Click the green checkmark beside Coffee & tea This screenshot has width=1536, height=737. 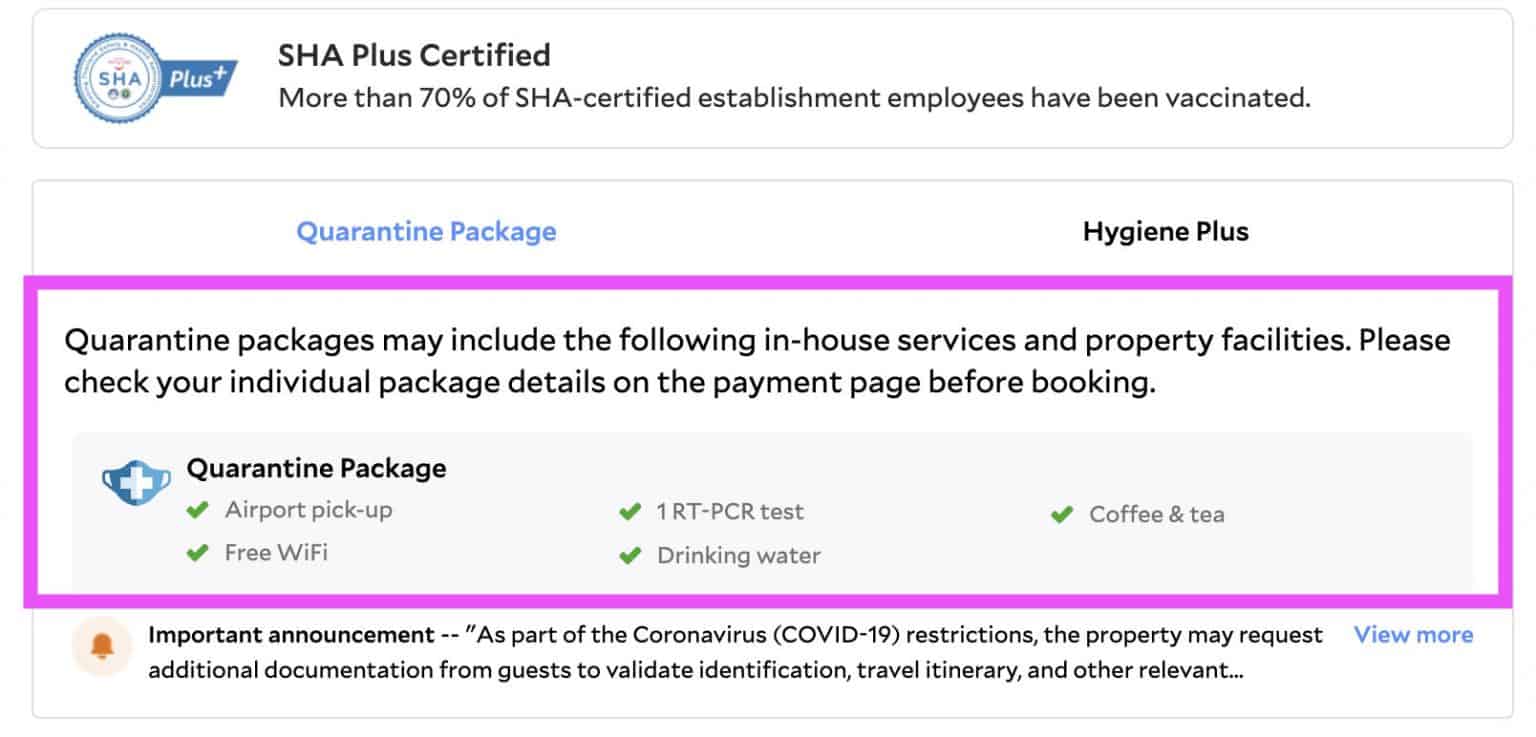point(1061,515)
